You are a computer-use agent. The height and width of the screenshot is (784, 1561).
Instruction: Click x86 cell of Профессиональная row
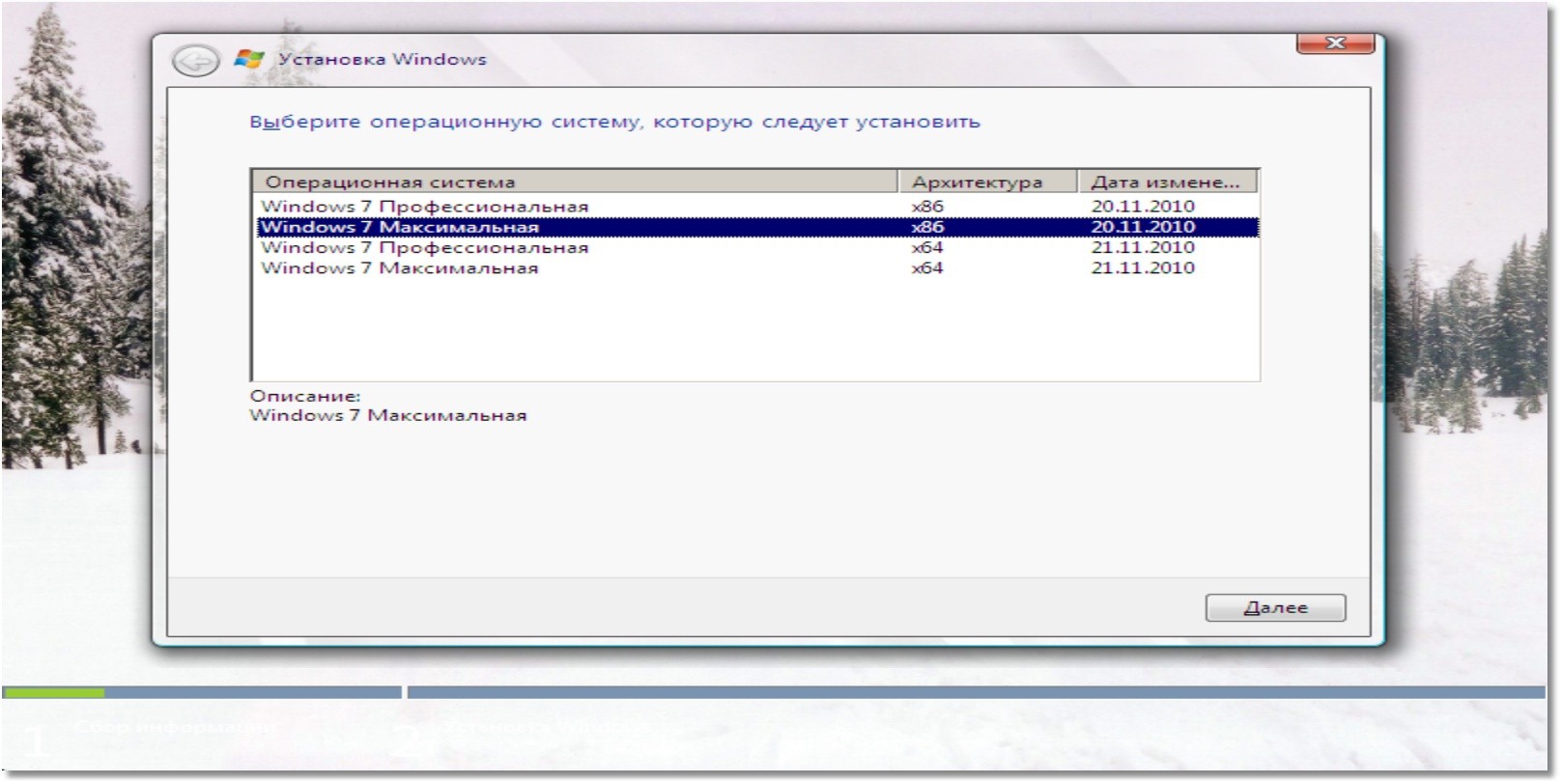927,206
